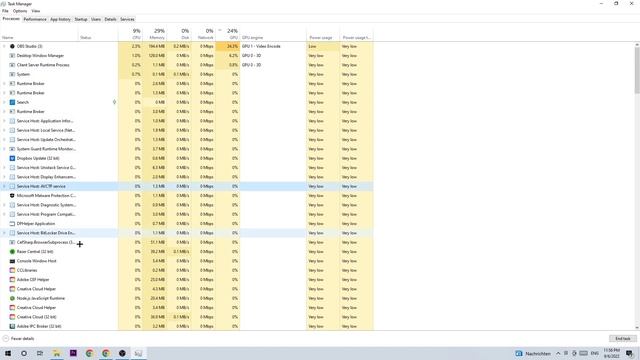The height and width of the screenshot is (360, 640).
Task: Expand Service Host: BitLocker Drive row
Action: pos(4,233)
